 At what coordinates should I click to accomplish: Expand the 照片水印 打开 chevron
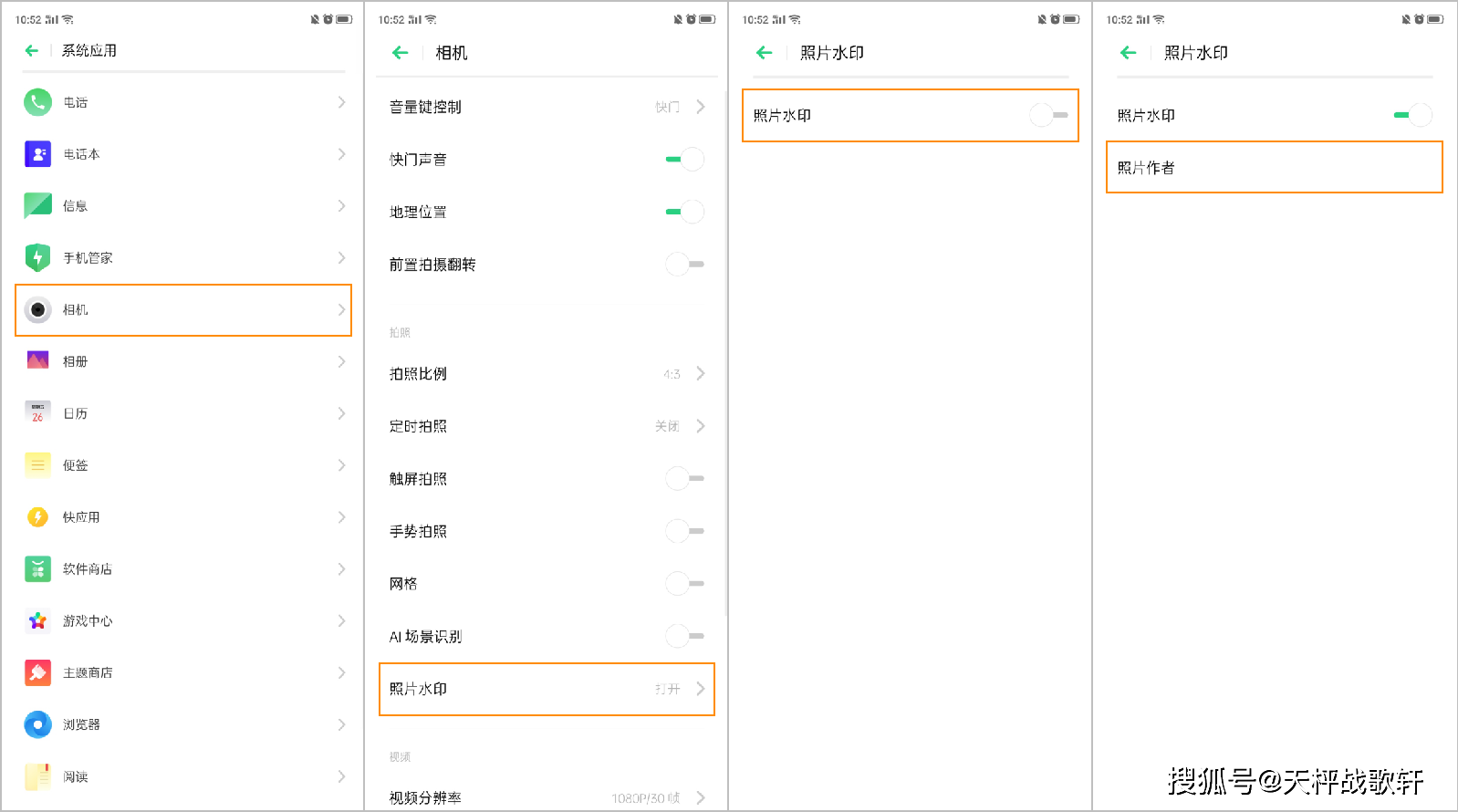point(701,689)
